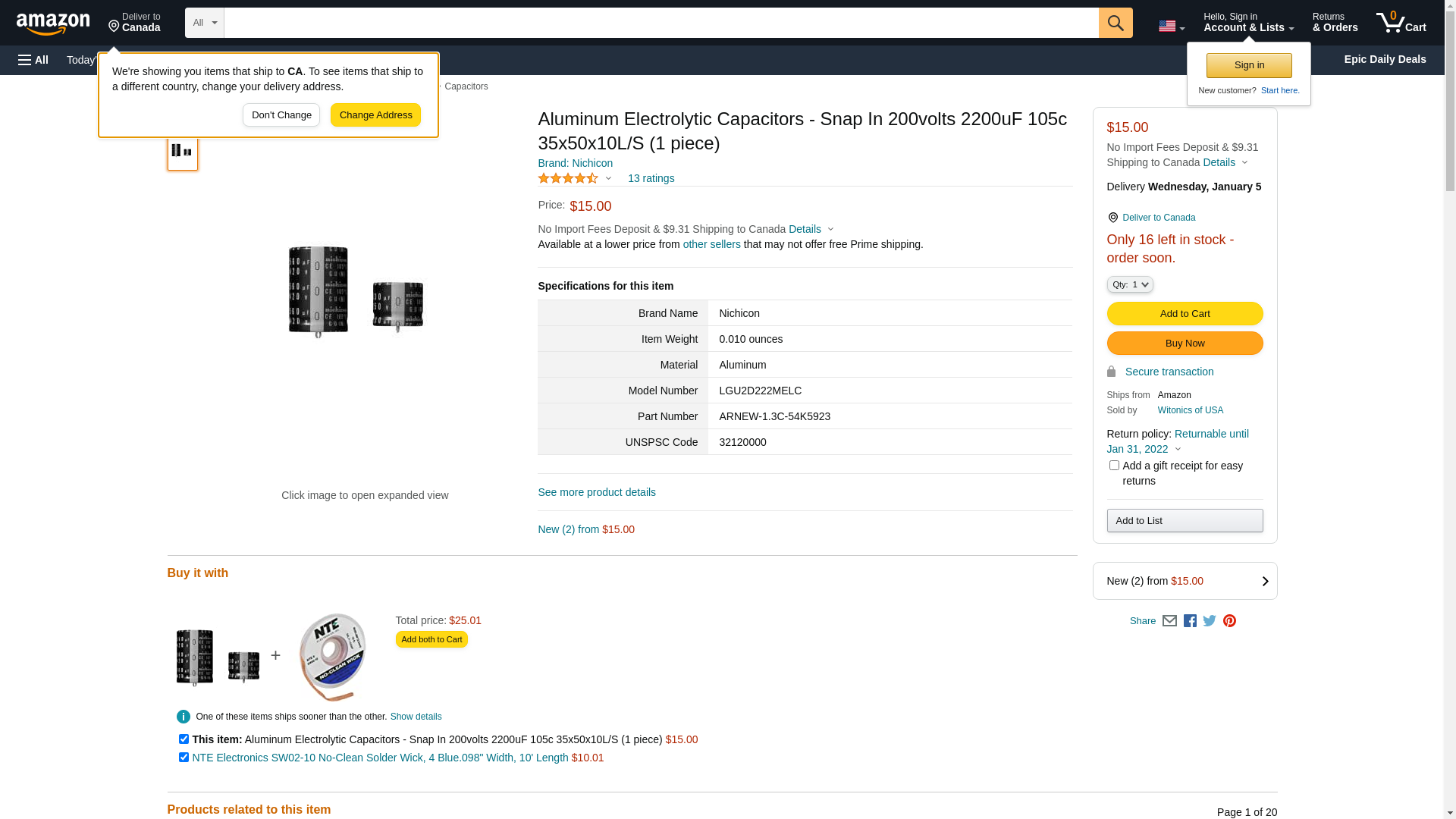Viewport: 1456px width, 819px height.
Task: Uncheck the NTE Solder Wick checkbox
Action: pos(184,758)
